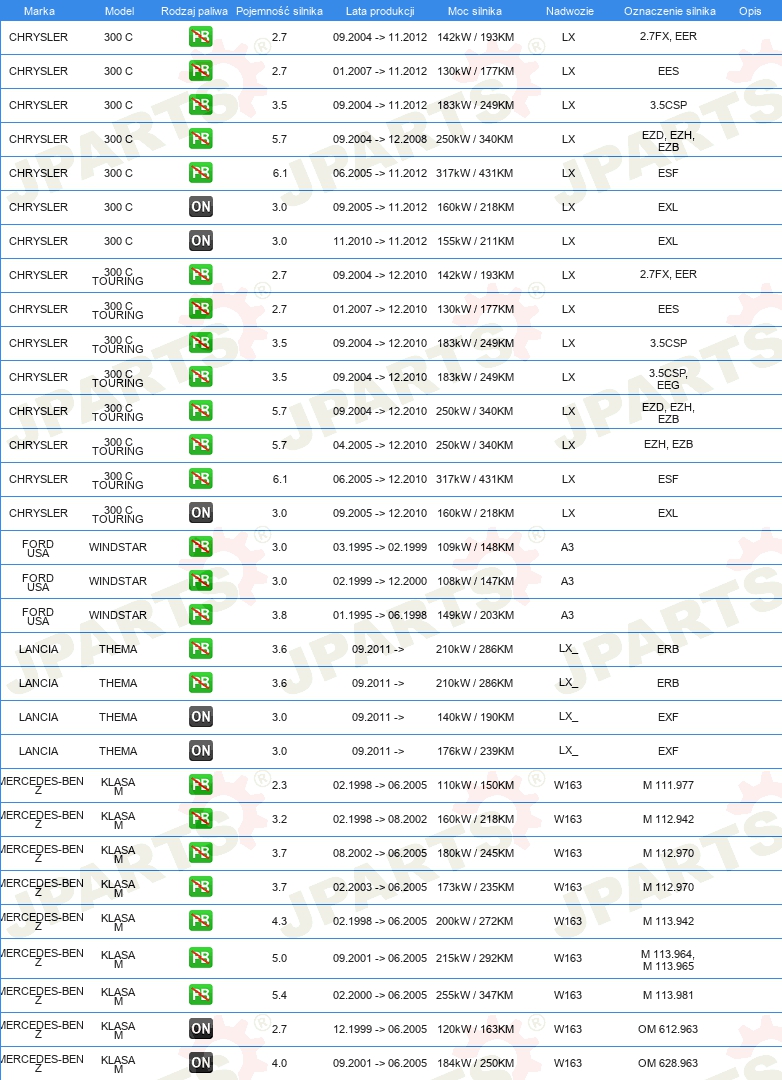782x1080 pixels.
Task: Click the ON diesel icon in the 300 C 160kW / 218KM 11.2012 row
Action: click(200, 207)
